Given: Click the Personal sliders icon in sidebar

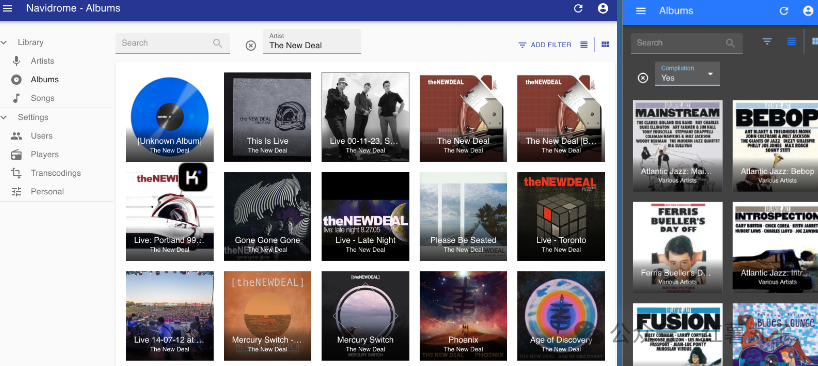Looking at the screenshot, I should [17, 192].
